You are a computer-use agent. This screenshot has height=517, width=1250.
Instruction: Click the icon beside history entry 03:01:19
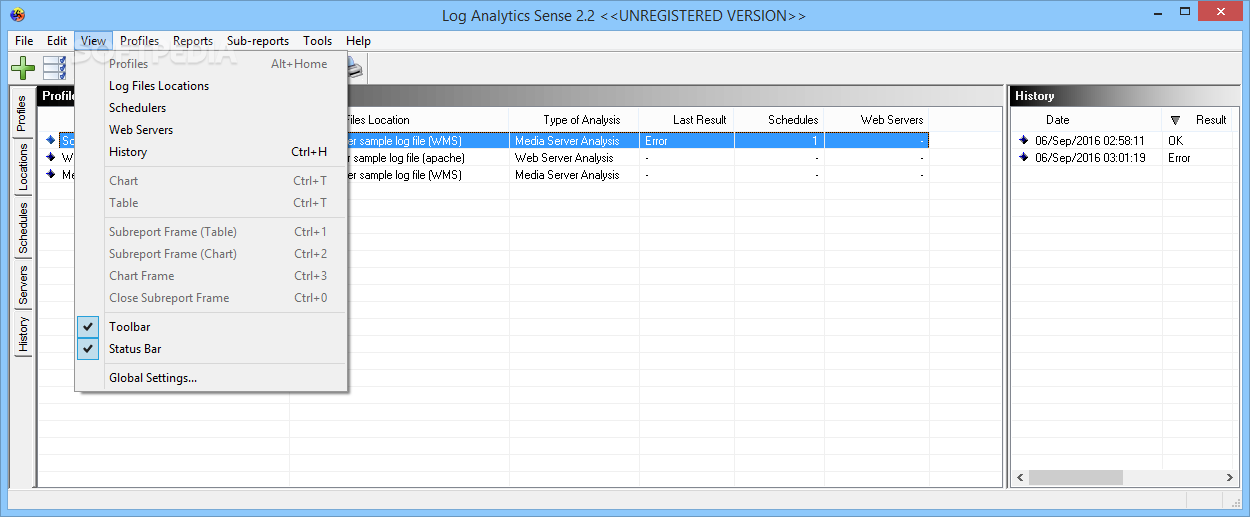coord(1023,158)
